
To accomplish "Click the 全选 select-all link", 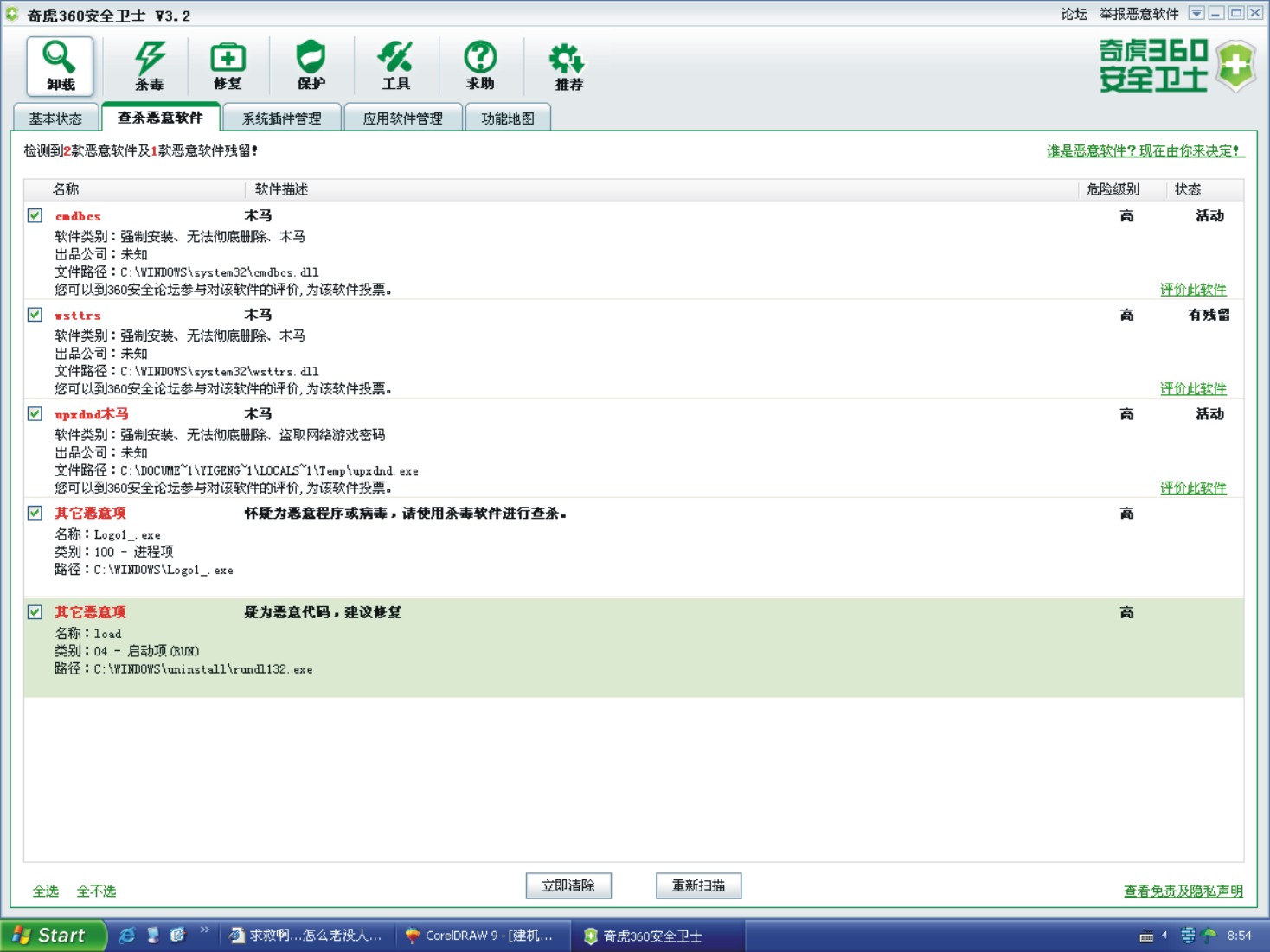I will click(x=46, y=891).
